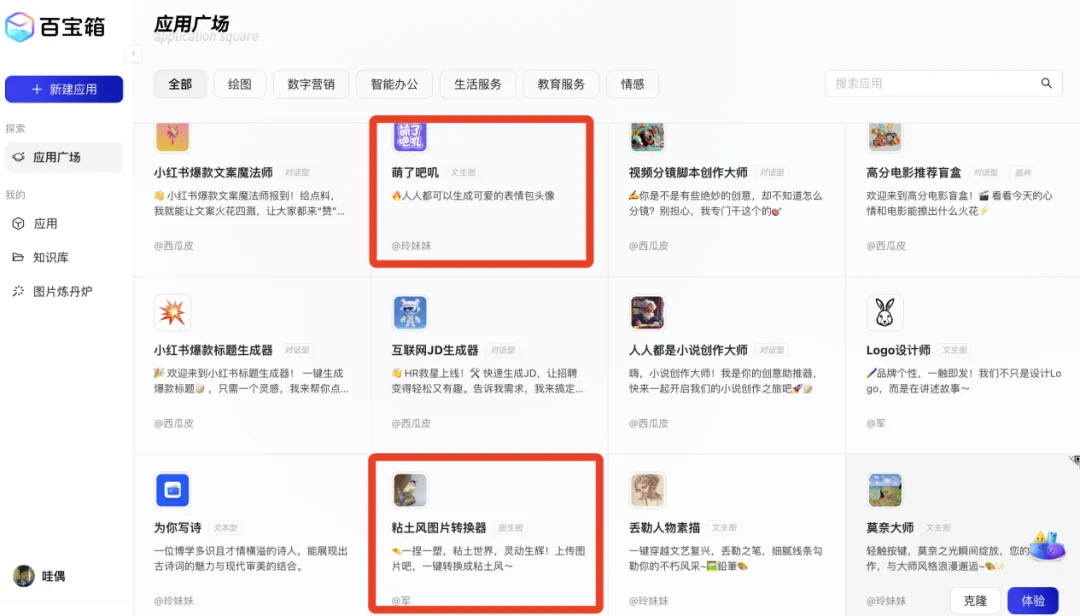This screenshot has width=1080, height=616.
Task: Click author @玲妹妹 under 萌了吧叽
Action: tap(411, 245)
